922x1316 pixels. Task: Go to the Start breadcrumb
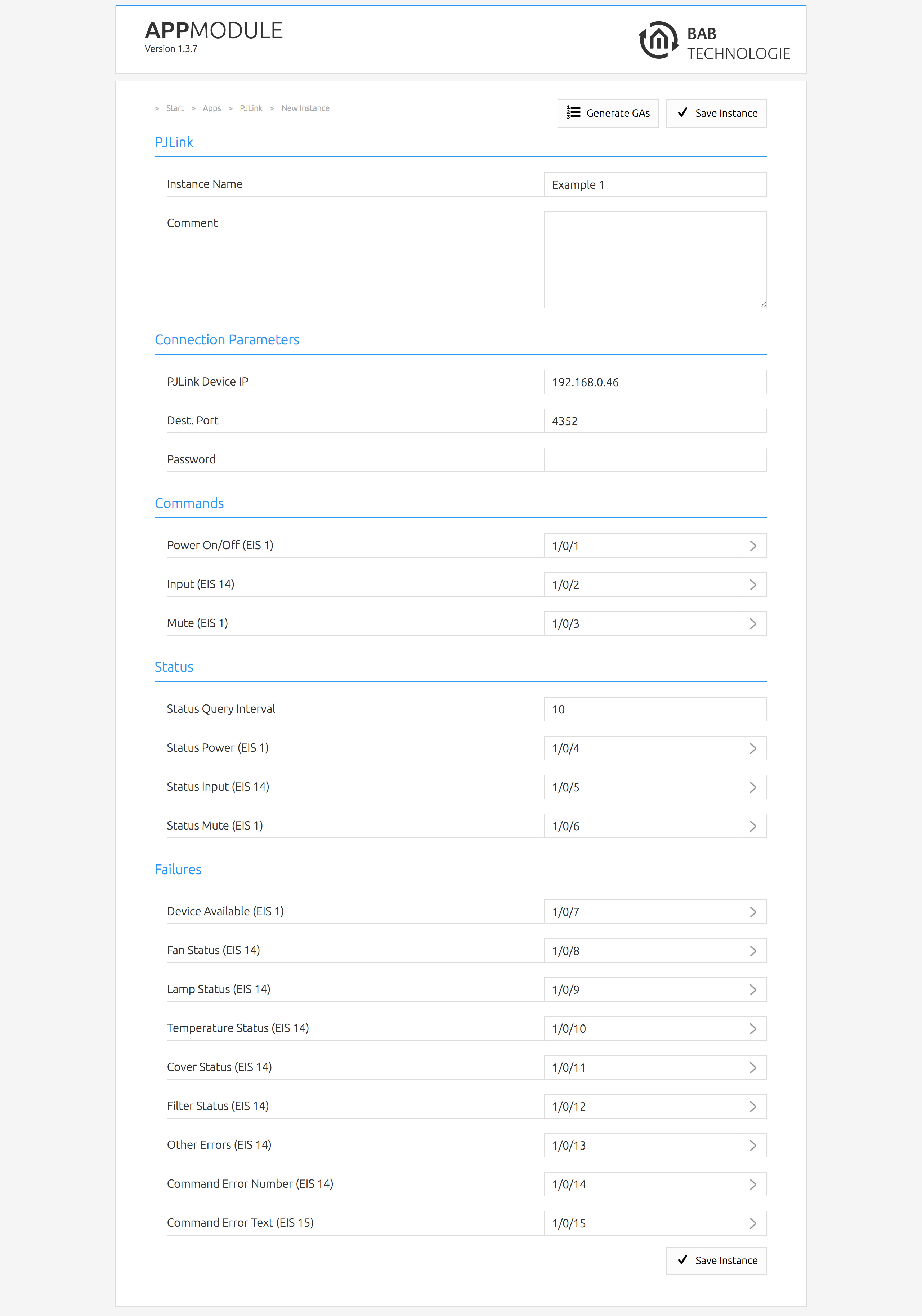175,108
